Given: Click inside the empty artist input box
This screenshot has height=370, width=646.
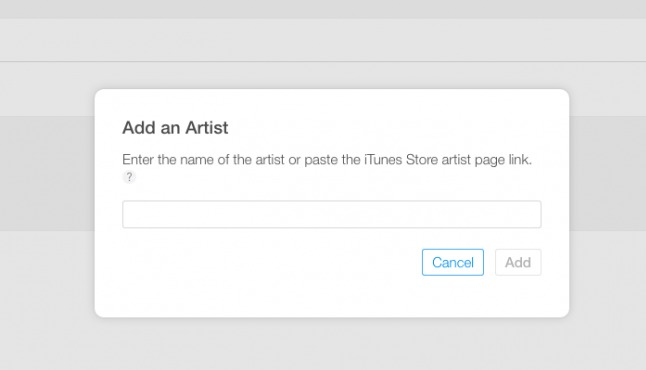Looking at the screenshot, I should (332, 214).
